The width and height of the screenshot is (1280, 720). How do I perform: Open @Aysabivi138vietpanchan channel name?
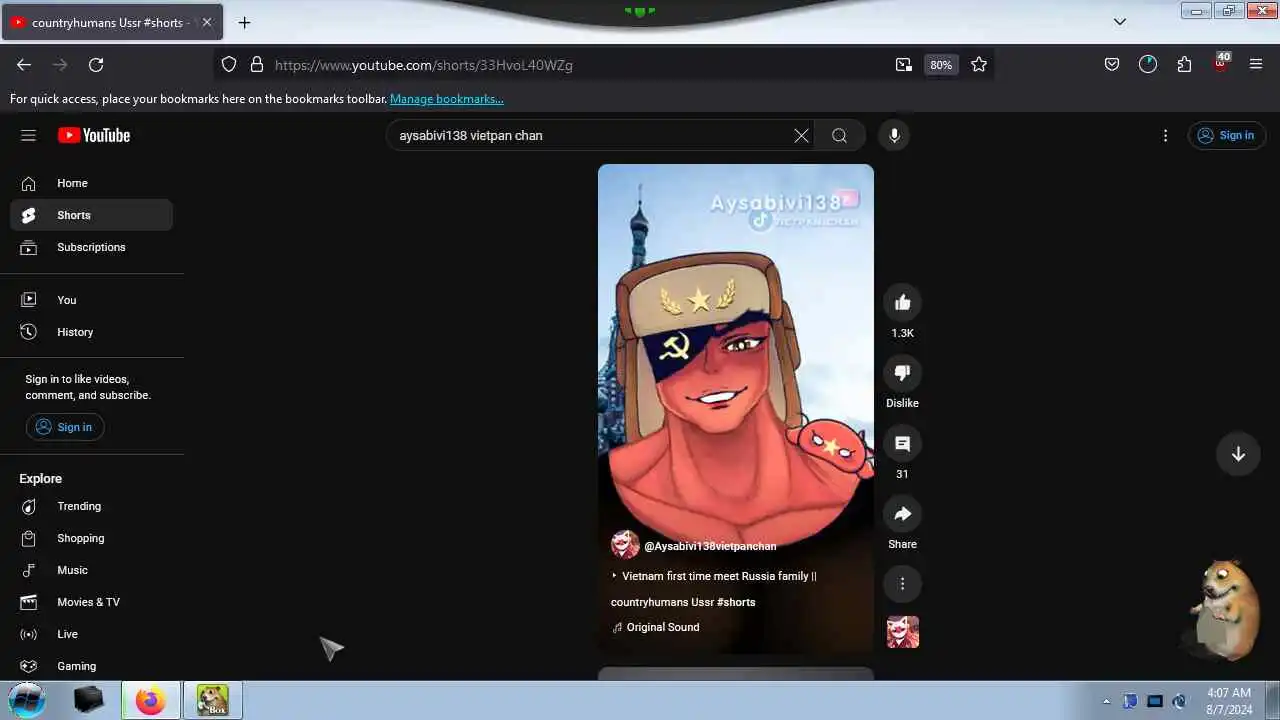pos(710,546)
